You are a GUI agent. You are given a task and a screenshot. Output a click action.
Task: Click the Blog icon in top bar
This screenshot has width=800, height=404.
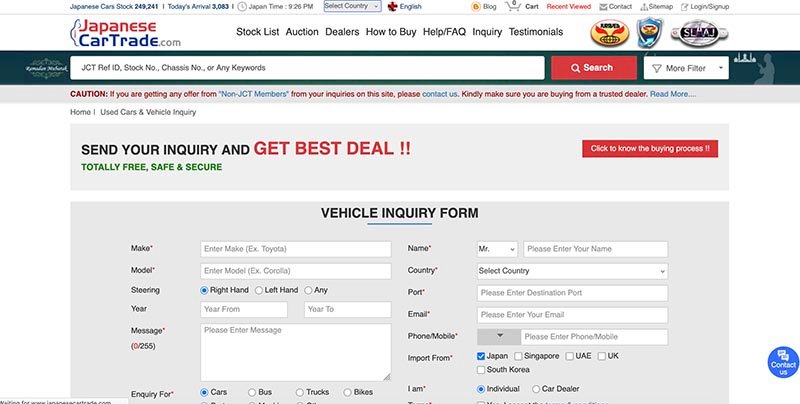(476, 6)
